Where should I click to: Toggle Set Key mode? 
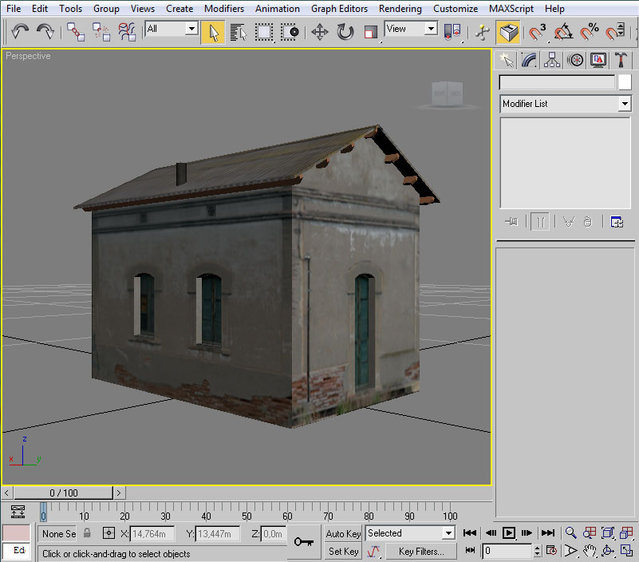point(343,551)
